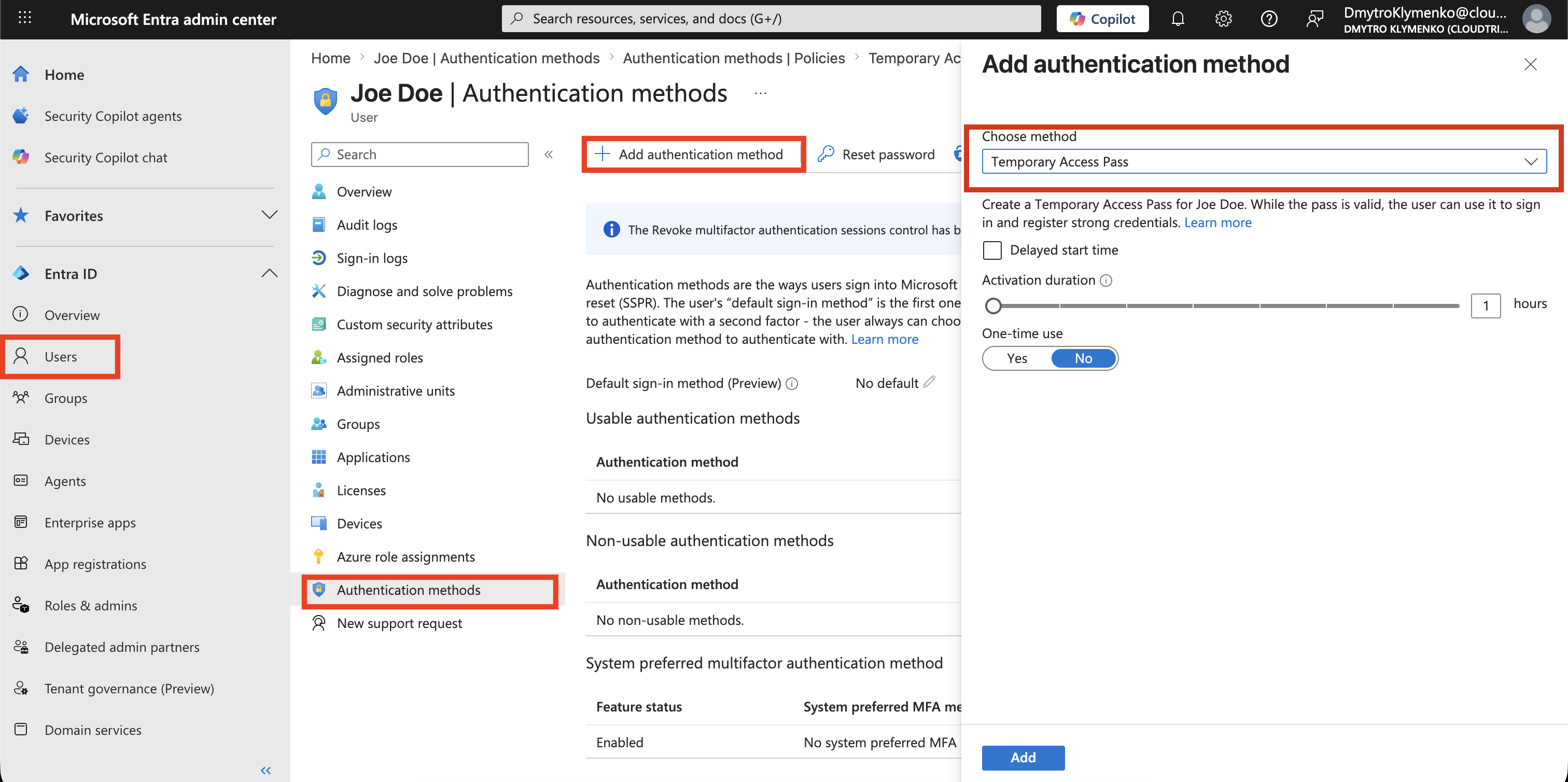
Task: Open Audit logs
Action: [x=367, y=225]
